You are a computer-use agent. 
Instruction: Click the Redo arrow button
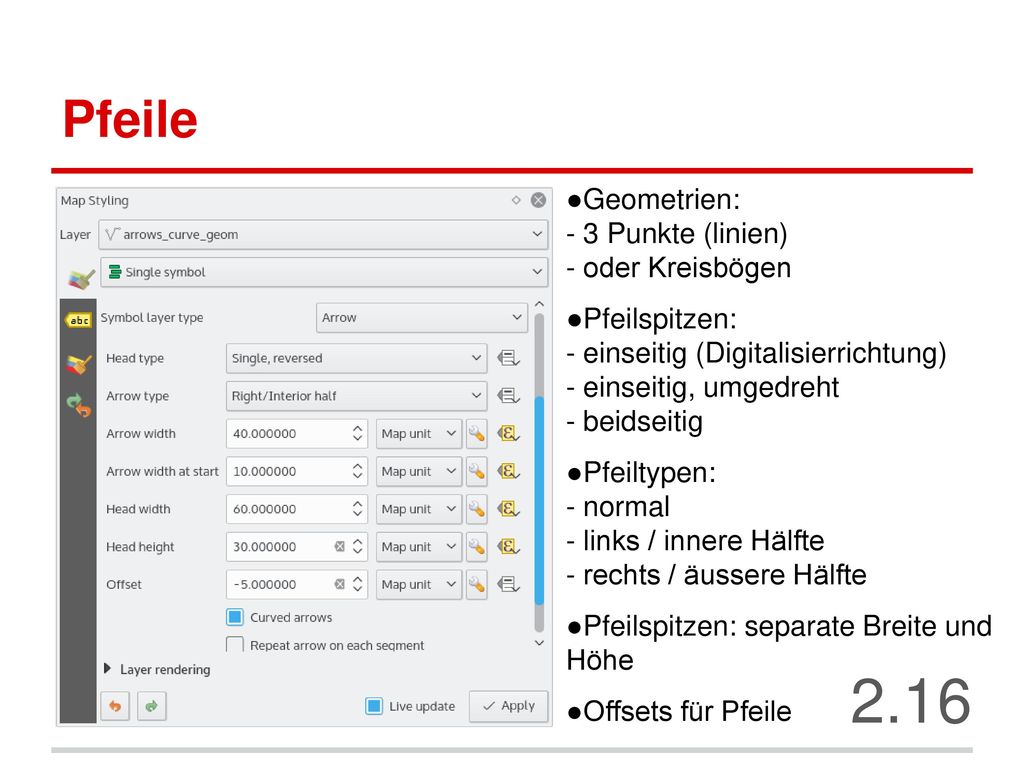point(152,706)
